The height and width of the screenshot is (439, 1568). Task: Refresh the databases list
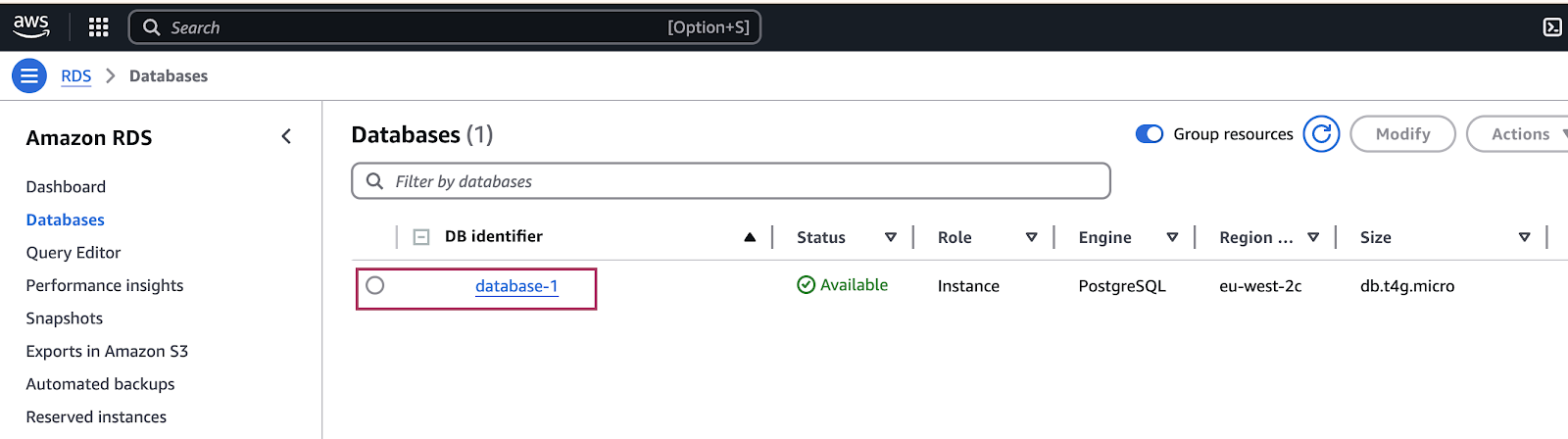coord(1321,134)
